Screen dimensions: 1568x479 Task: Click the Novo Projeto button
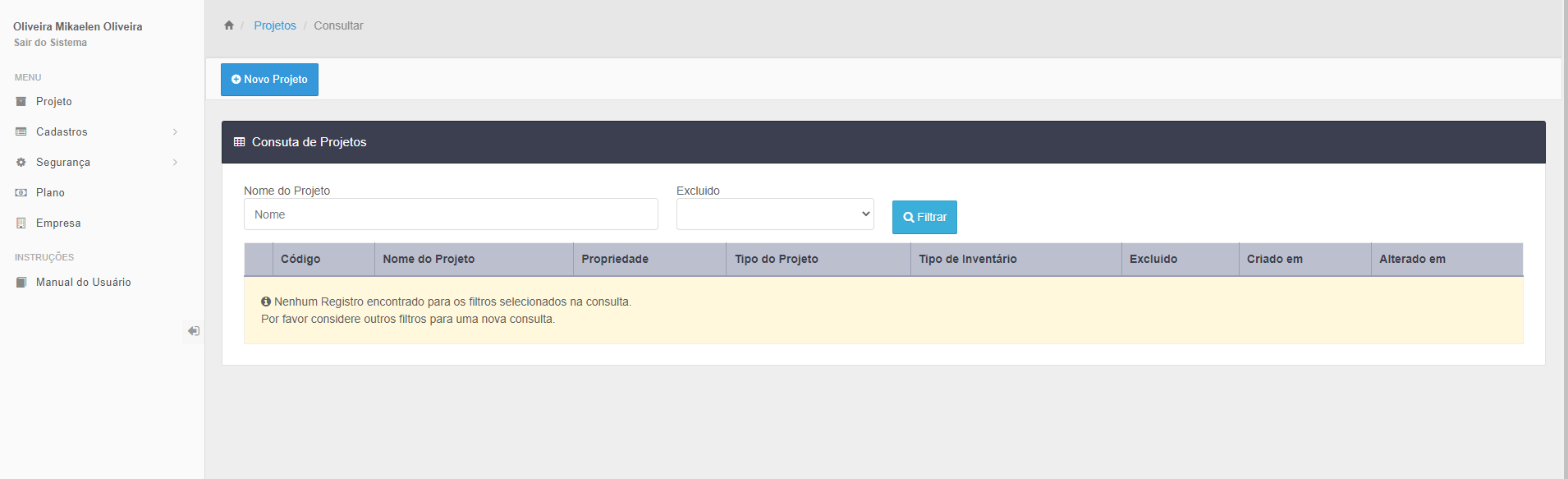click(269, 80)
